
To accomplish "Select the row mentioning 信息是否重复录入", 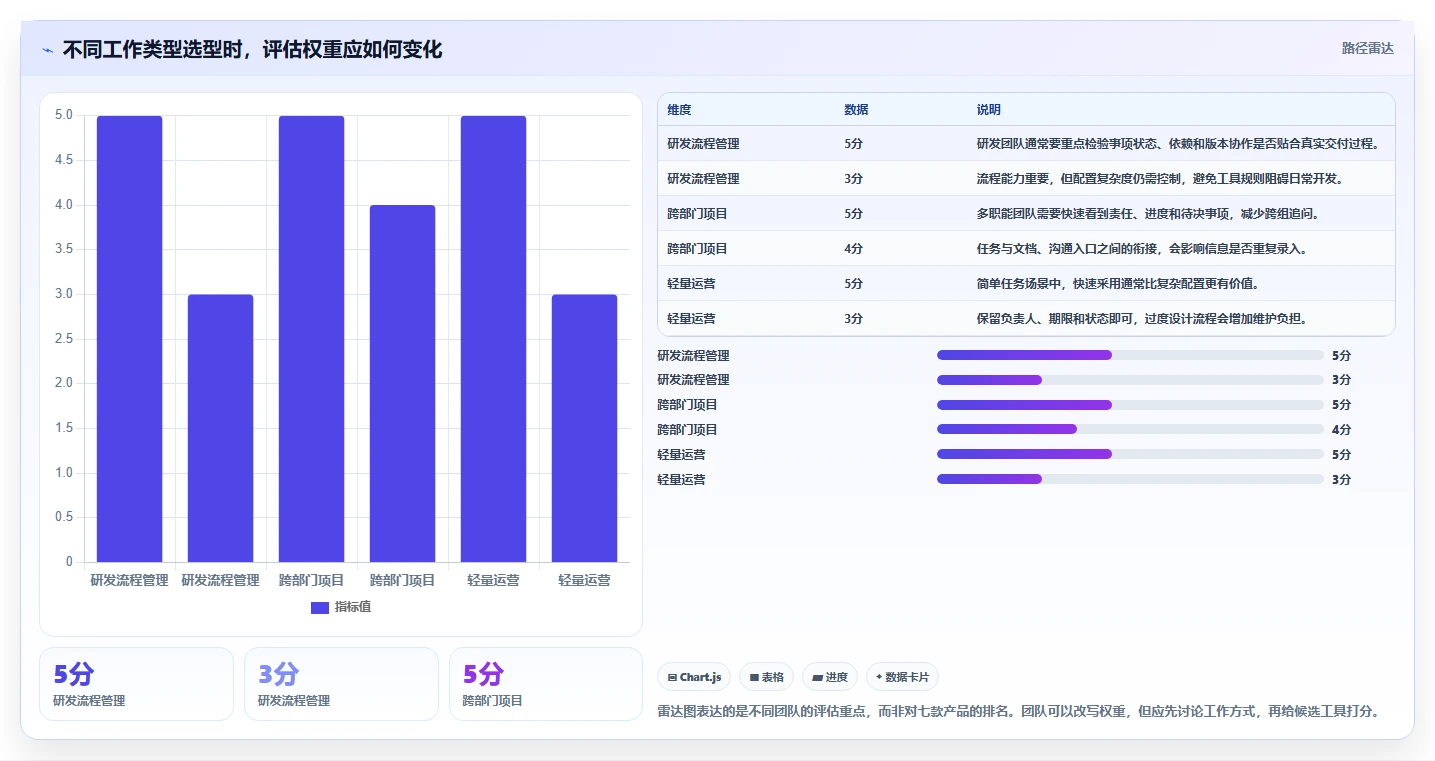I will tap(1026, 249).
